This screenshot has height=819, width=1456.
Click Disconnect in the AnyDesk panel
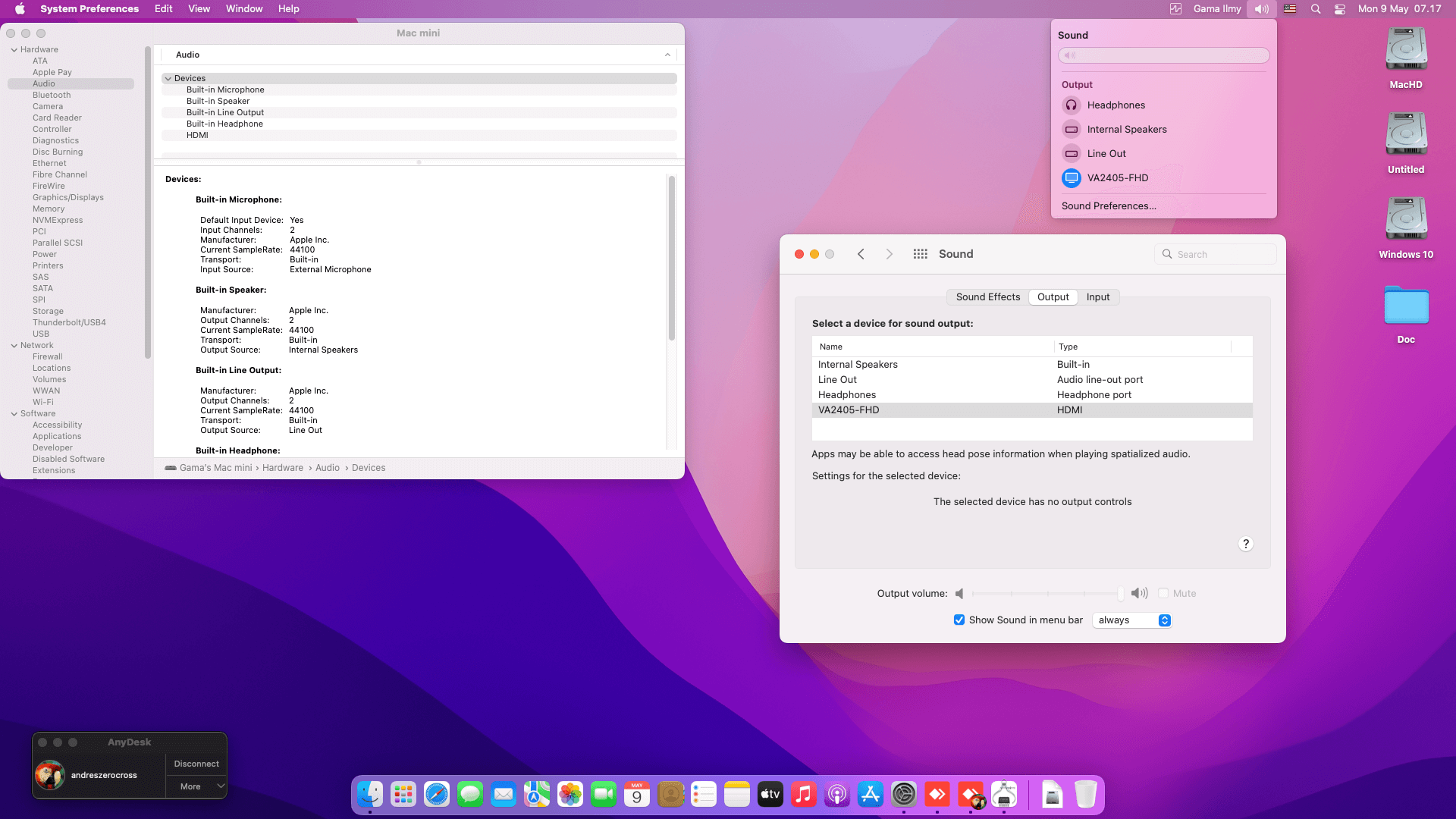[x=196, y=764]
